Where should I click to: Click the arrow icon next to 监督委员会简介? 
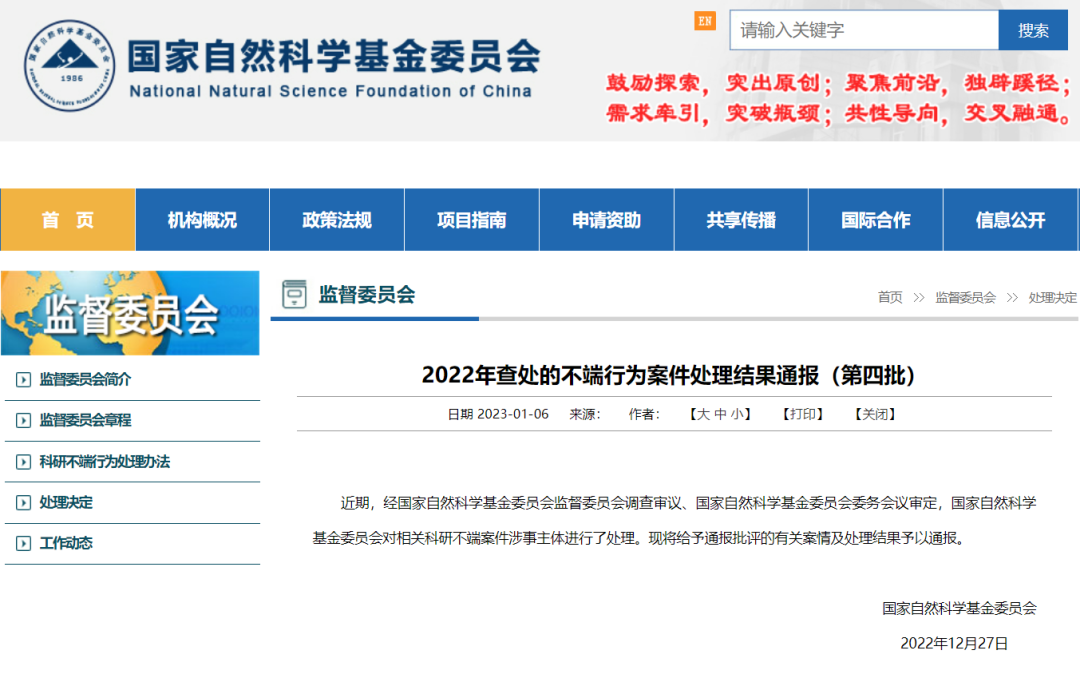tap(22, 380)
